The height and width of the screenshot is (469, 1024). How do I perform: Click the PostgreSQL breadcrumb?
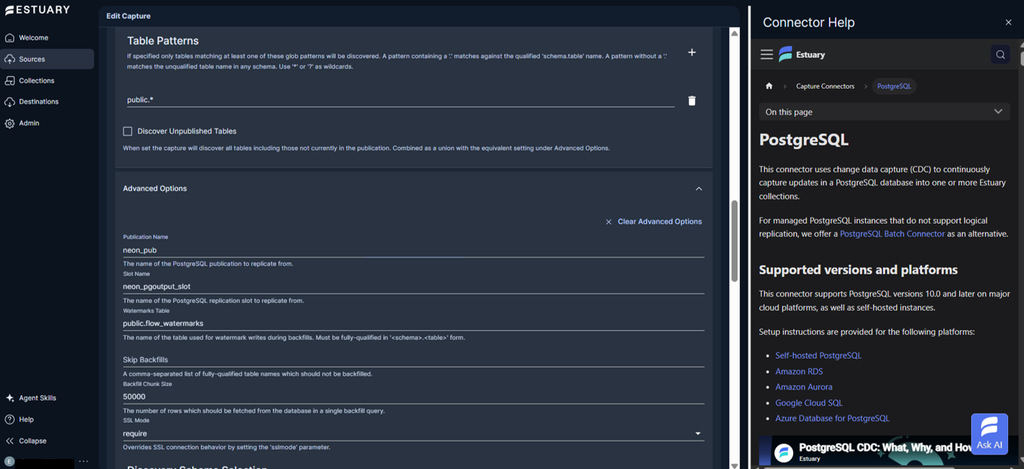(894, 86)
